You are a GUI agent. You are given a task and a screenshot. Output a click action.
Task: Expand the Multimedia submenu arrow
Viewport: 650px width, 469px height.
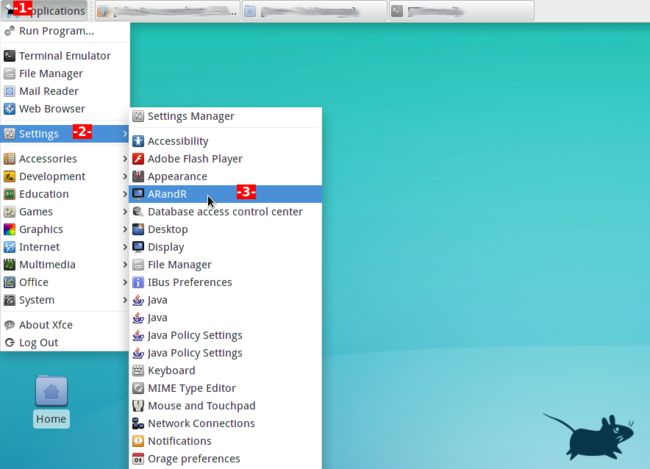(124, 265)
